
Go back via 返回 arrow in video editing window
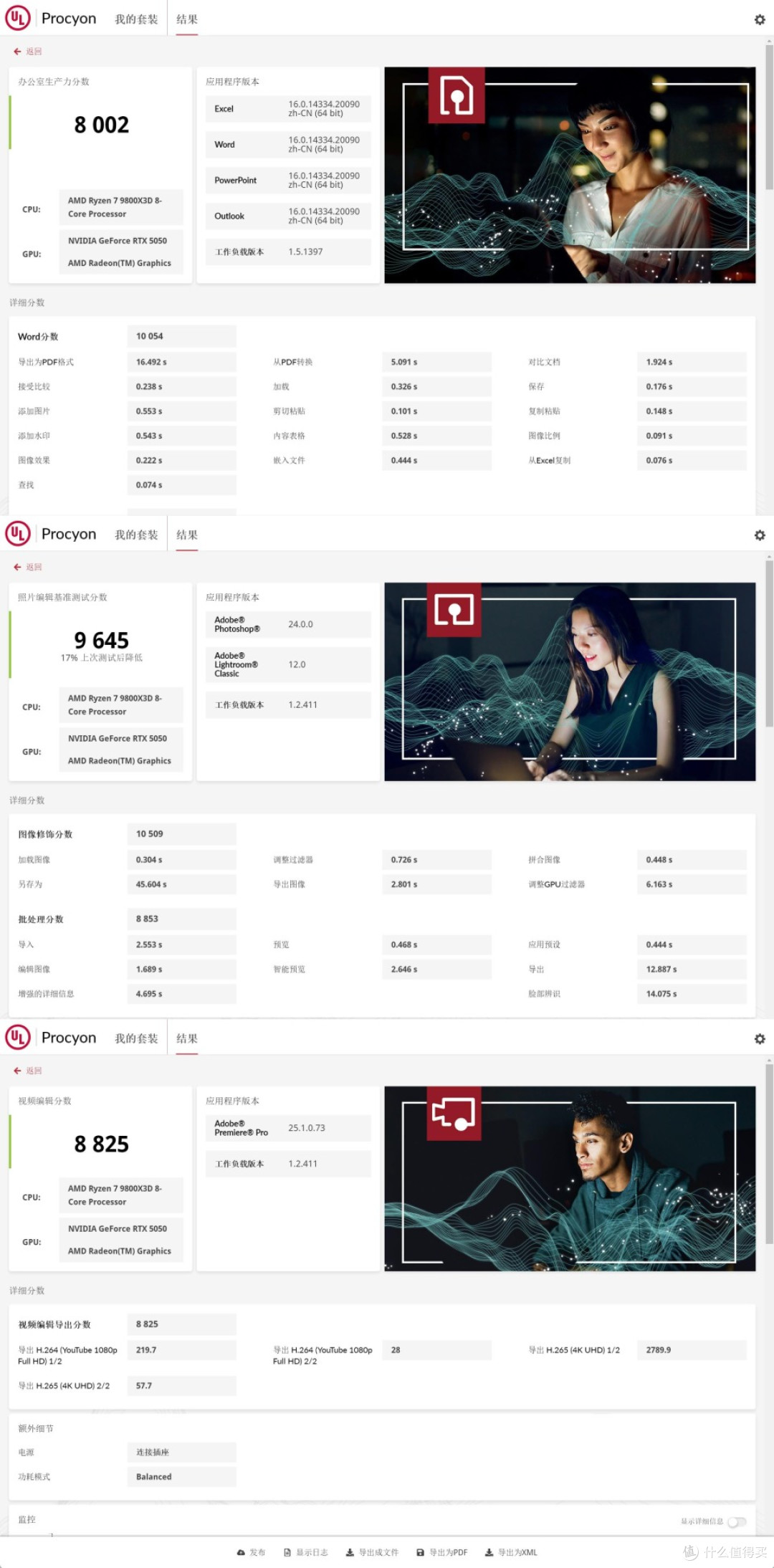tap(28, 1071)
